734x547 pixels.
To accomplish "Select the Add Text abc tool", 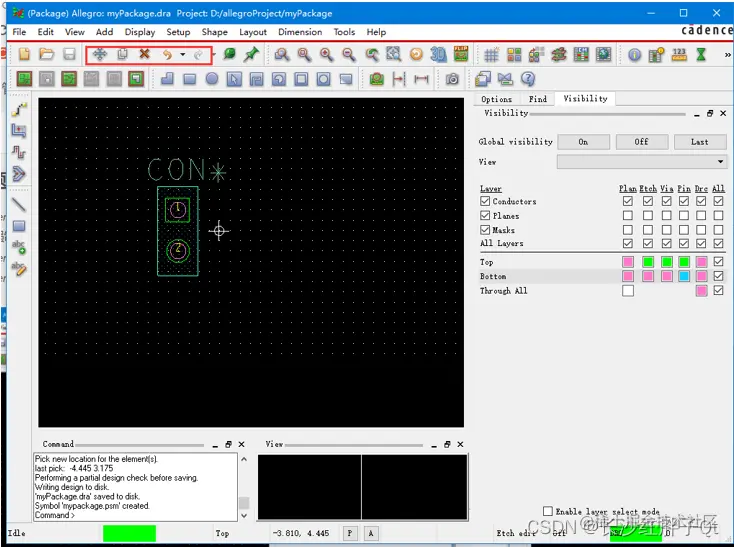I will point(19,247).
